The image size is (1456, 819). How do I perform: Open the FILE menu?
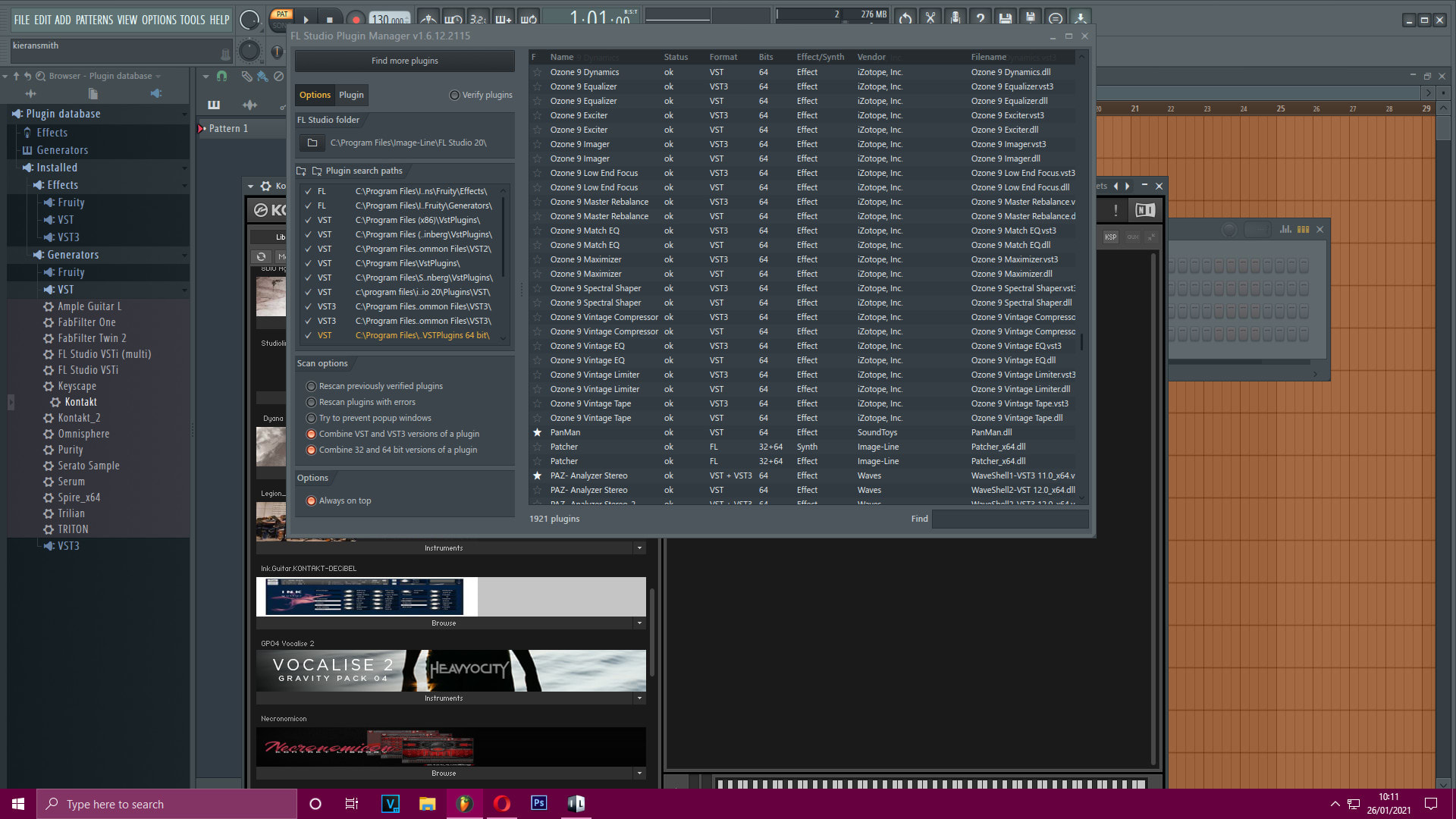pos(22,20)
